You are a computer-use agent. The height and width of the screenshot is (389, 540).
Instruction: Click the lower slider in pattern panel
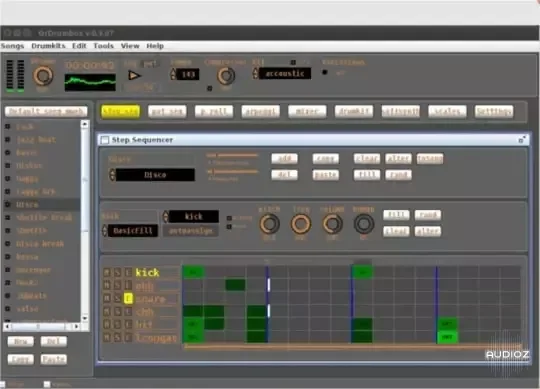click(232, 171)
